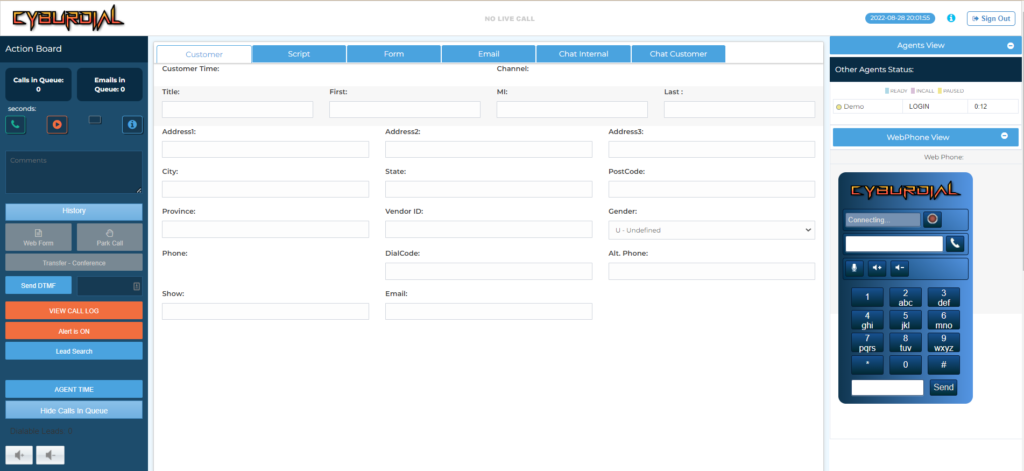This screenshot has height=471, width=1024.
Task: Click the blue info icon in Action Board
Action: (x=131, y=125)
